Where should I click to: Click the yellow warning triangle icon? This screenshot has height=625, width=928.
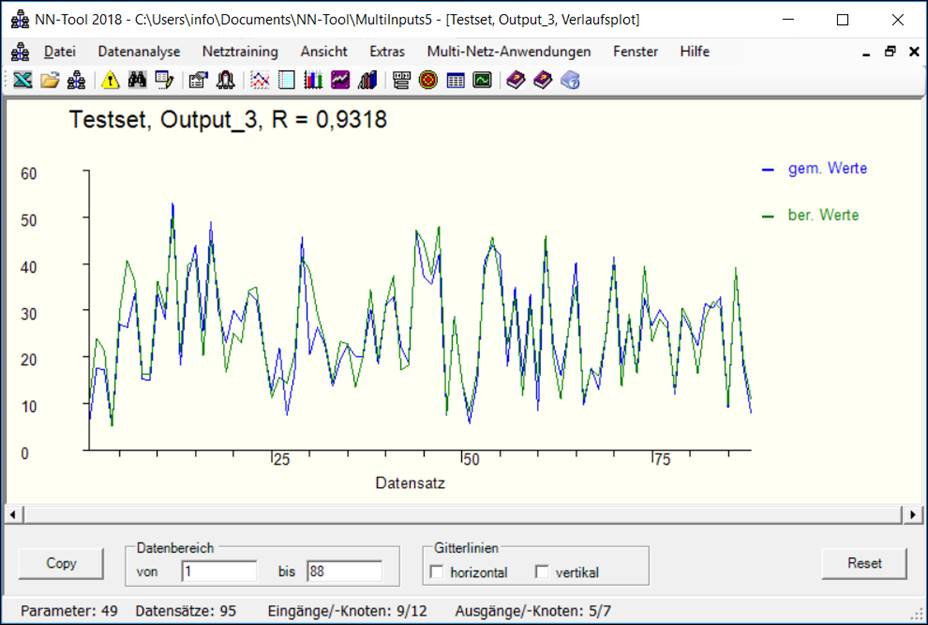(110, 80)
